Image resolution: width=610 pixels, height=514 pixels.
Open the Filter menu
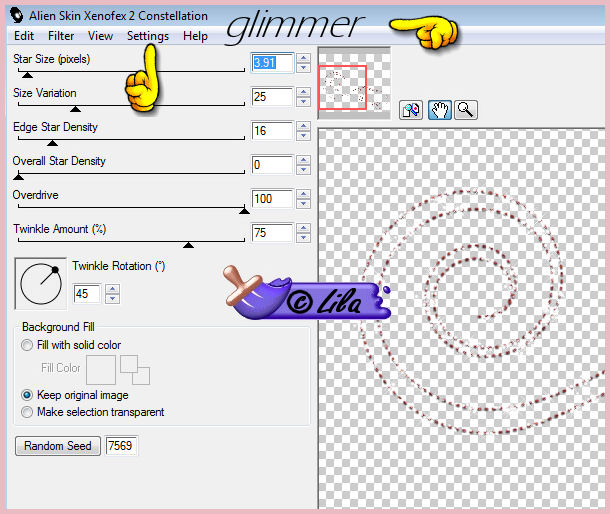tap(61, 36)
